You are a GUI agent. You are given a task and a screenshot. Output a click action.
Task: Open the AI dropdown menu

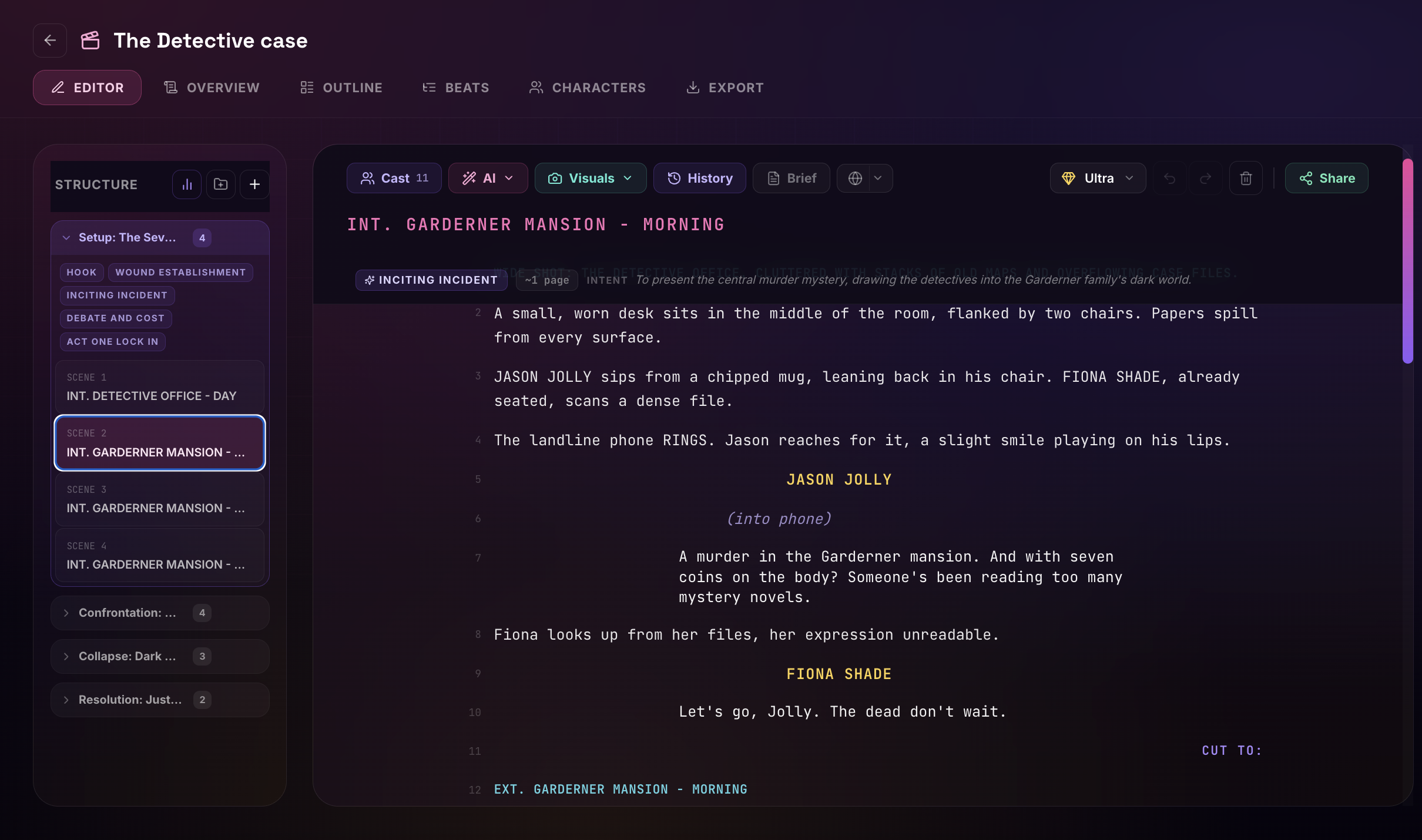(488, 178)
